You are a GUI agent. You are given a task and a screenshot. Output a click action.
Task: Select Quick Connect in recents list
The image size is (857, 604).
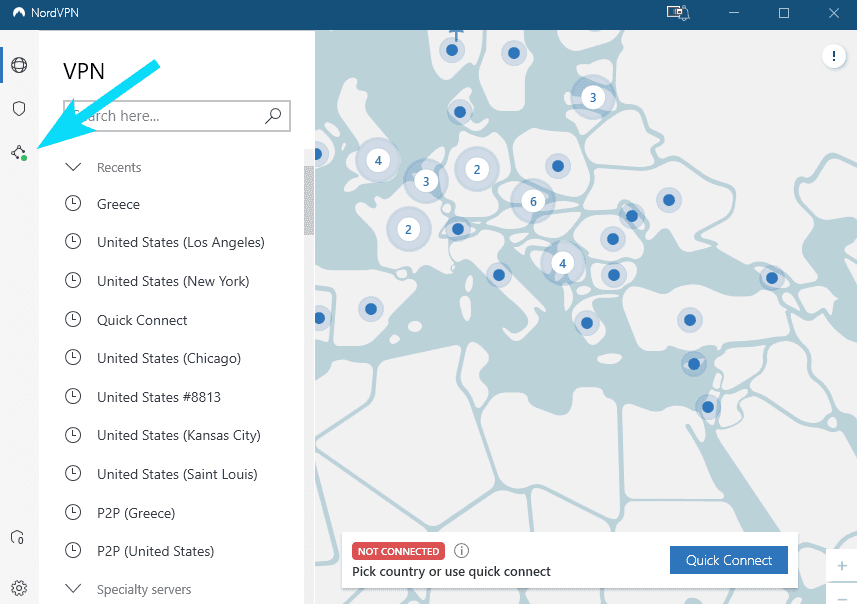[142, 320]
